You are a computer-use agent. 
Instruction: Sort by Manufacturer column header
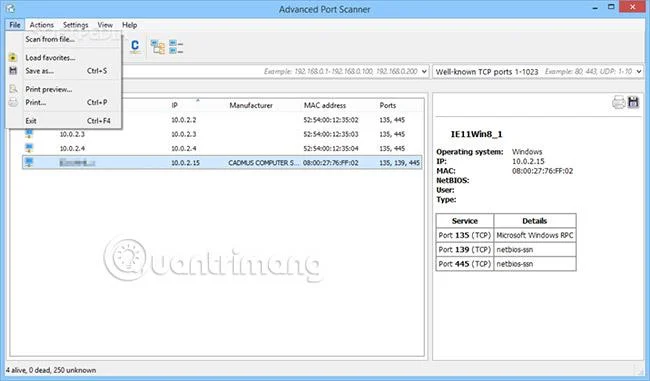(251, 105)
